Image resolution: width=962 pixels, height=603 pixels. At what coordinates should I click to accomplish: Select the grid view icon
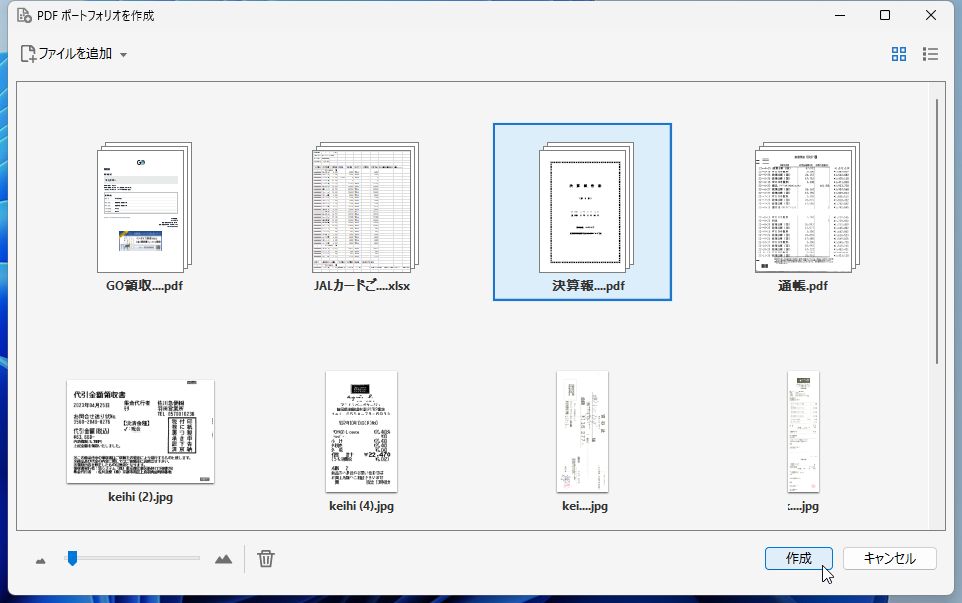898,54
